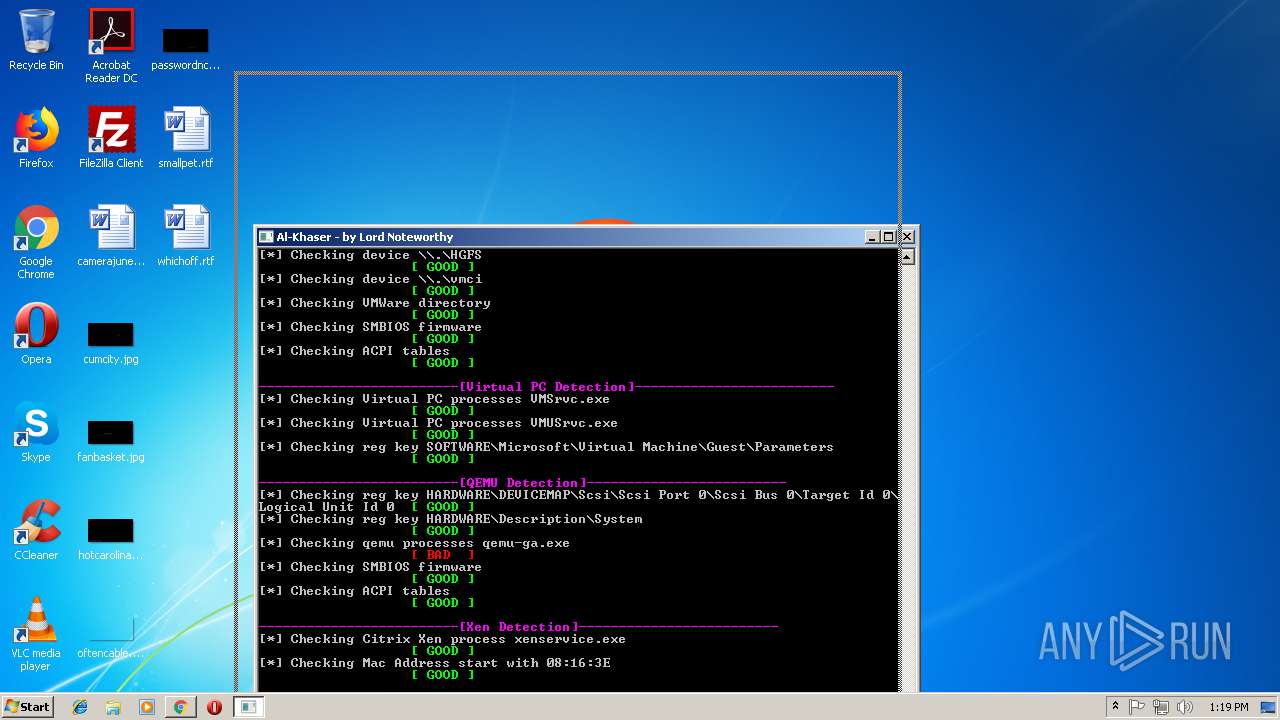This screenshot has width=1280, height=720.
Task: Switch to the Al-Khaser console taskbar button
Action: point(248,707)
